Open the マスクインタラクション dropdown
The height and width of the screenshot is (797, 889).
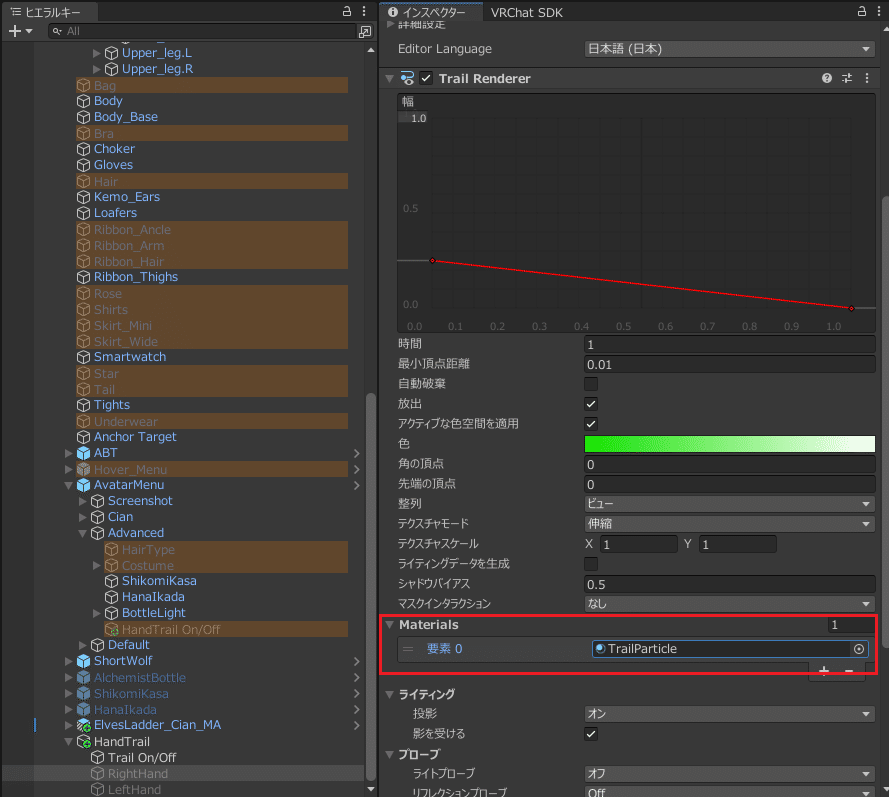[730, 604]
